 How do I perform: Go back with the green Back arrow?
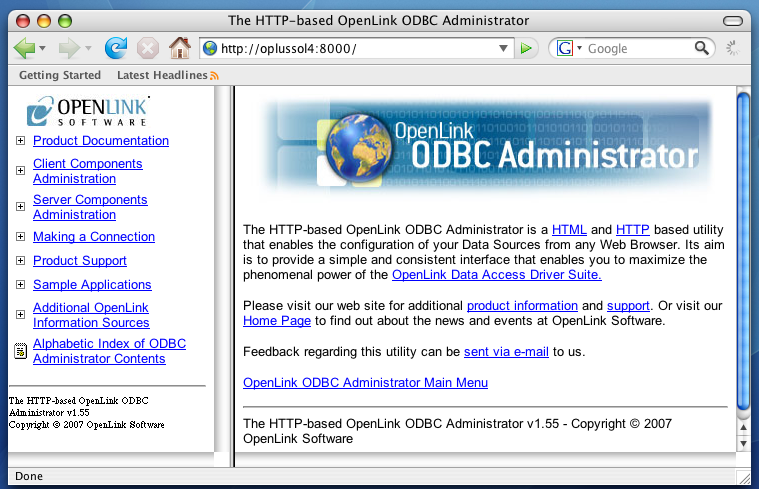(x=24, y=48)
